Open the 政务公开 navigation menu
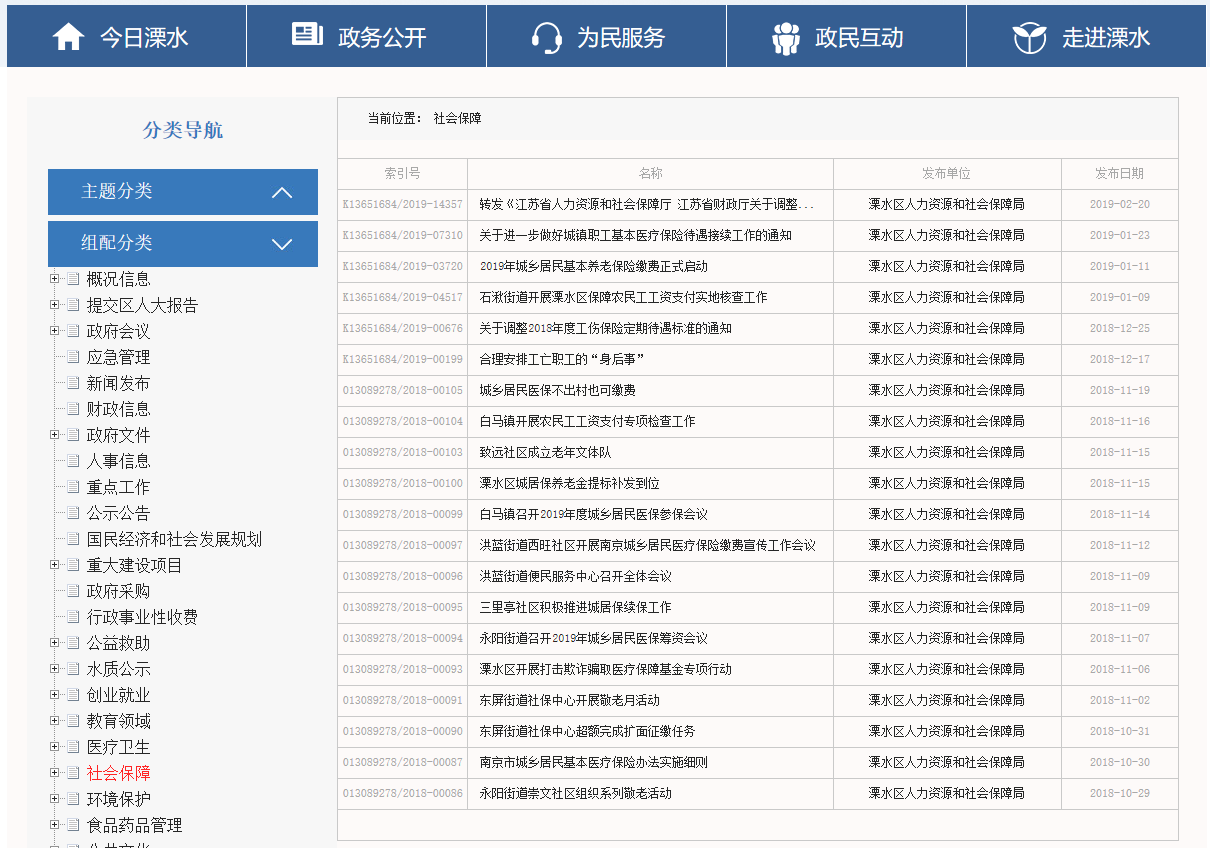Image resolution: width=1210 pixels, height=848 pixels. 381,38
